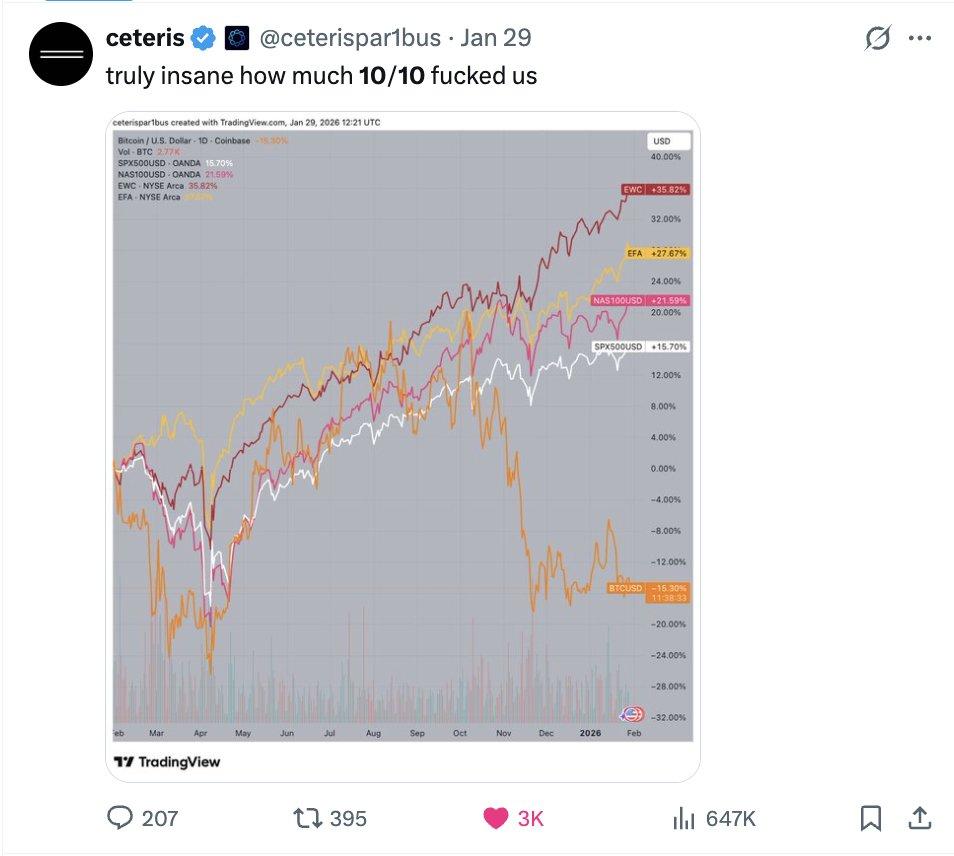The image size is (954, 856).
Task: View post analytics showing 647K views
Action: (x=684, y=818)
